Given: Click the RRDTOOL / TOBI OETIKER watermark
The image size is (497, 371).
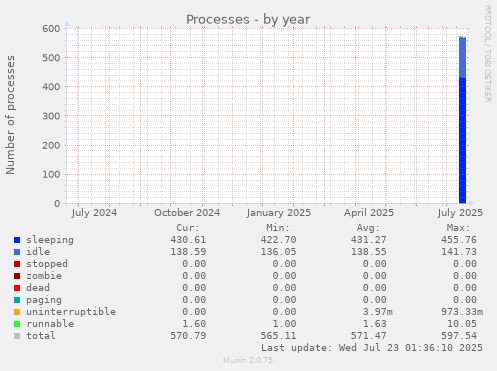Looking at the screenshot, I should (x=487, y=54).
